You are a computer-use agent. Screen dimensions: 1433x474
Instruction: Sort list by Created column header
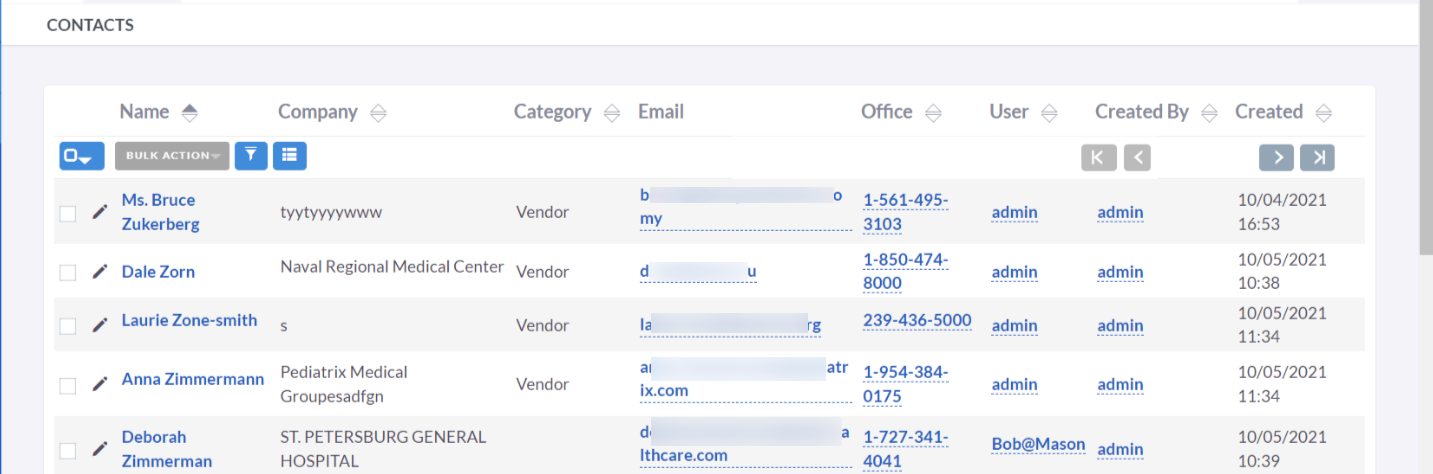click(x=1268, y=112)
